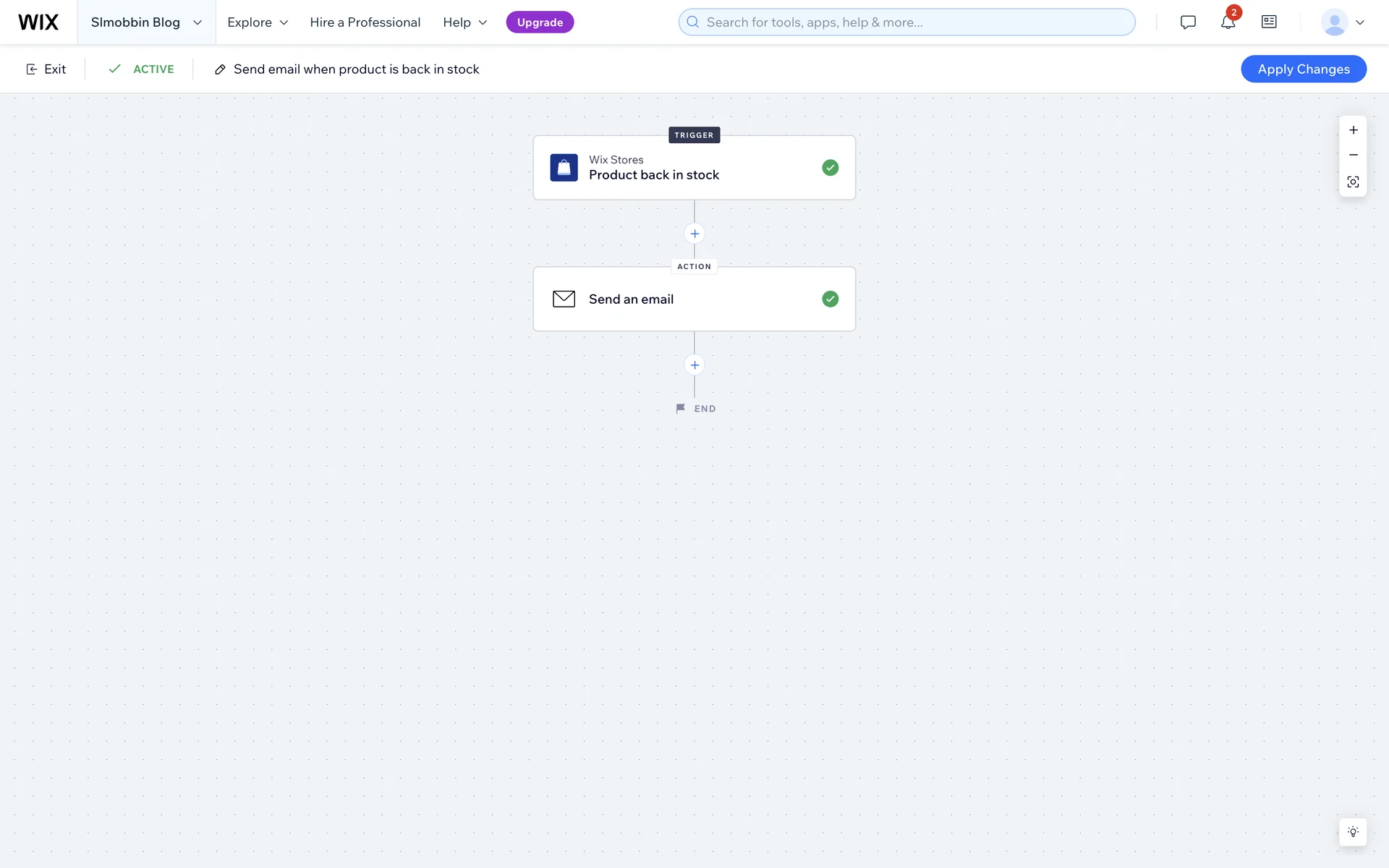Open Hire a Professional
Viewport: 1389px width, 868px height.
[x=365, y=22]
